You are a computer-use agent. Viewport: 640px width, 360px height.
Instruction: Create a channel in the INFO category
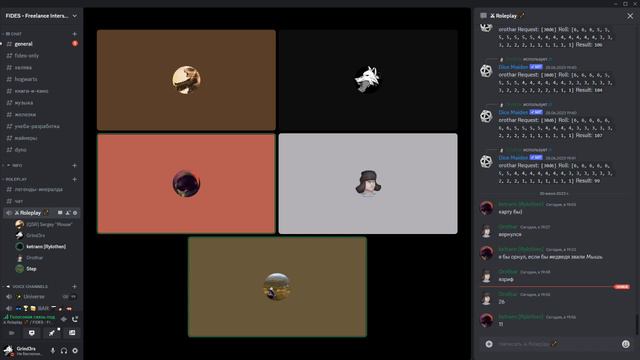click(74, 165)
